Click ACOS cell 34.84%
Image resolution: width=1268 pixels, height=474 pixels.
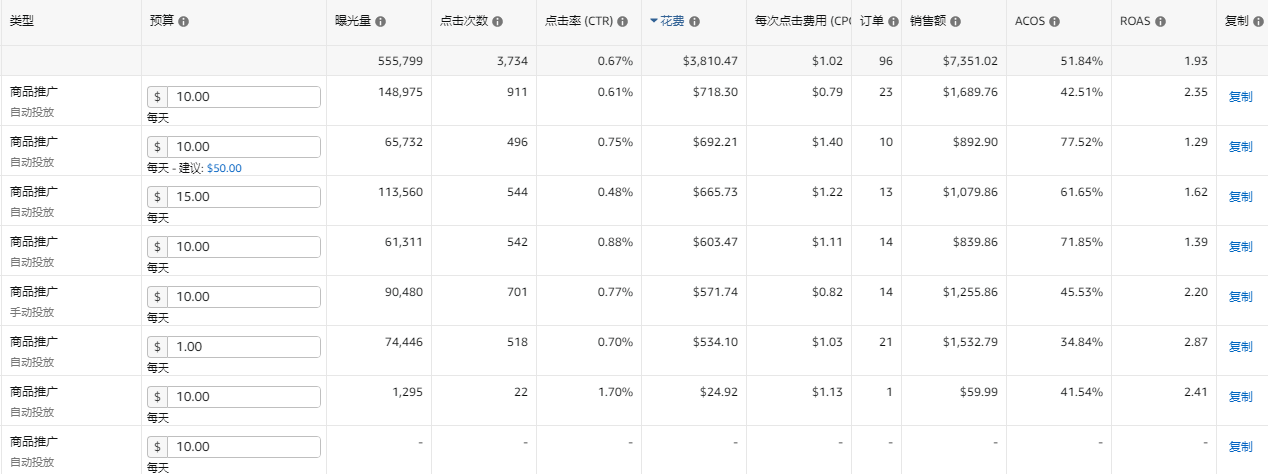[x=1082, y=342]
